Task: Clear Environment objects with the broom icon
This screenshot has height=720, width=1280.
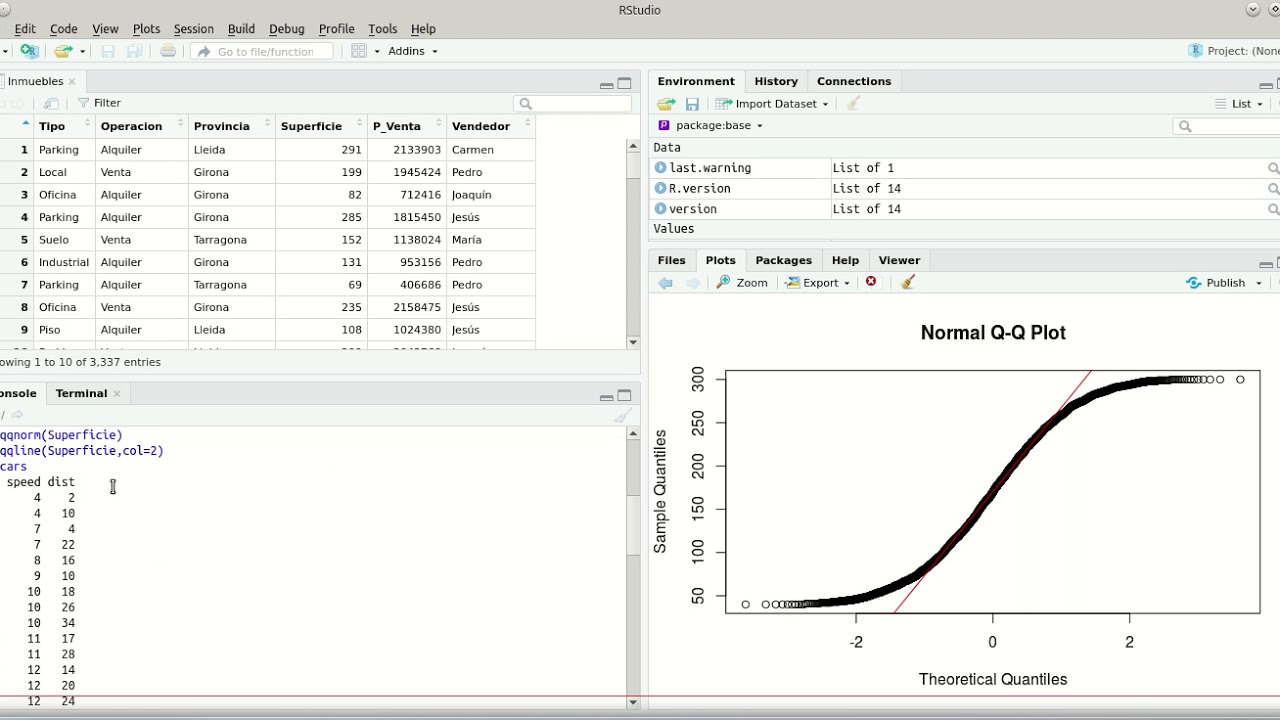Action: (853, 104)
